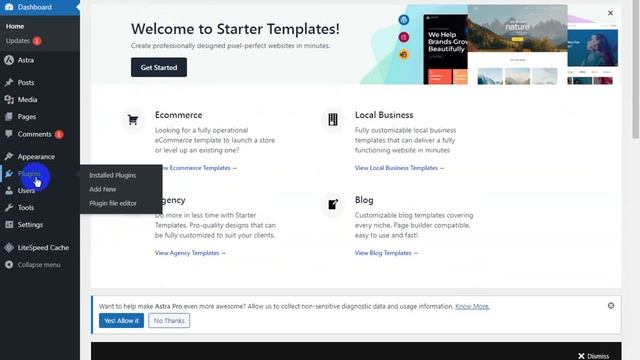Viewport: 640px width, 360px height.
Task: Click the page vertical scrollbar
Action: 636,69
